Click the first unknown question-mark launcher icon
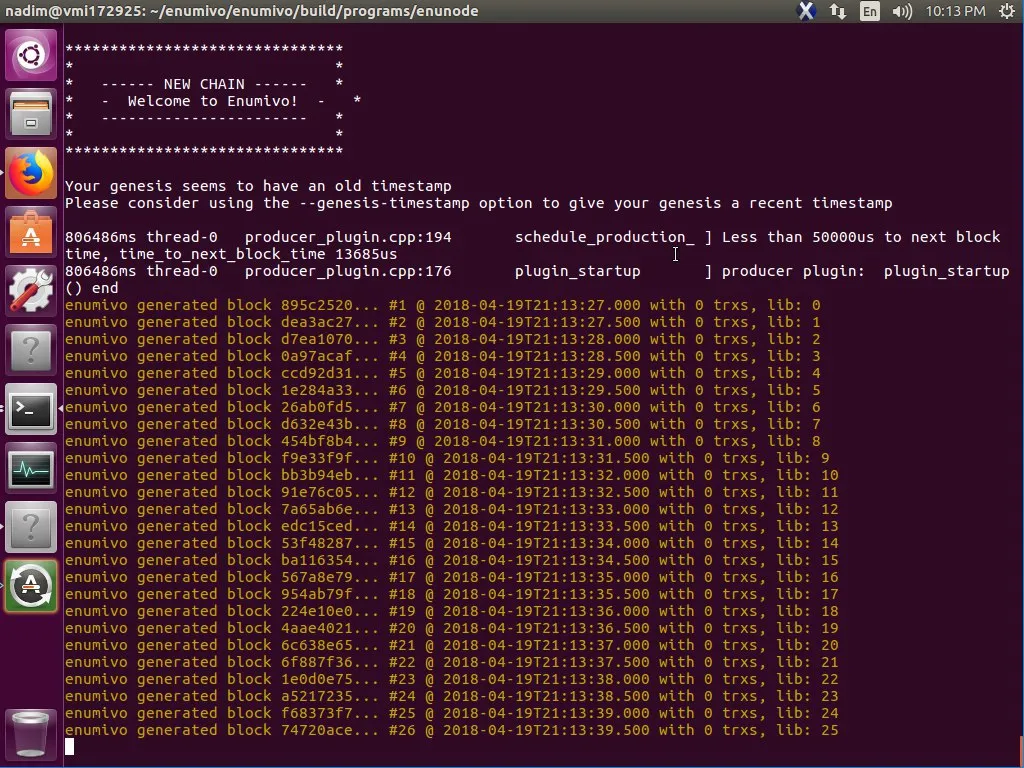This screenshot has height=768, width=1024. (31, 350)
